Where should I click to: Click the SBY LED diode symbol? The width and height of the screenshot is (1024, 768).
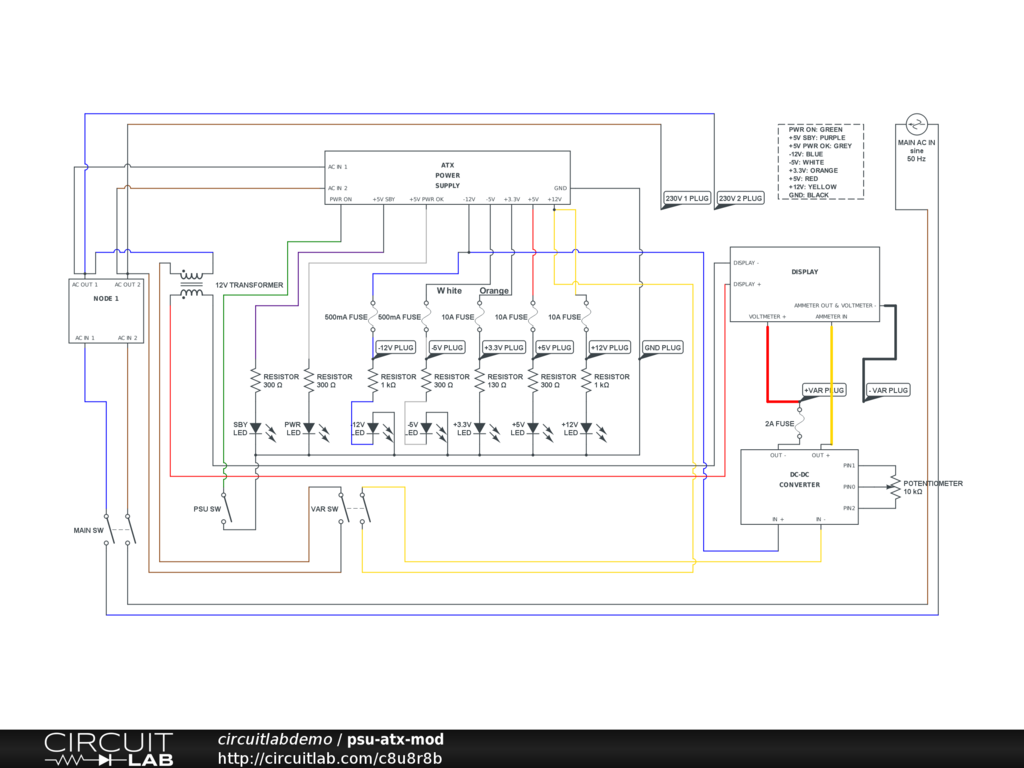256,428
